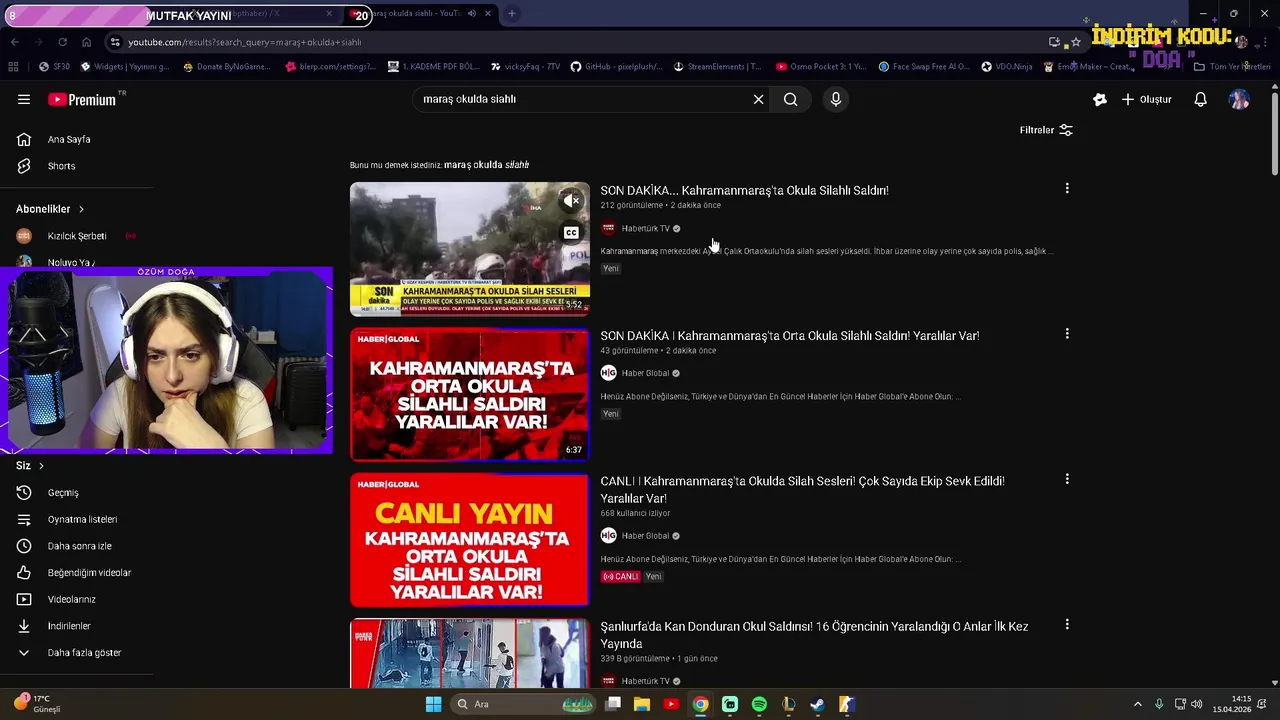This screenshot has width=1280, height=720.
Task: Open the Windows Start menu
Action: pos(433,704)
